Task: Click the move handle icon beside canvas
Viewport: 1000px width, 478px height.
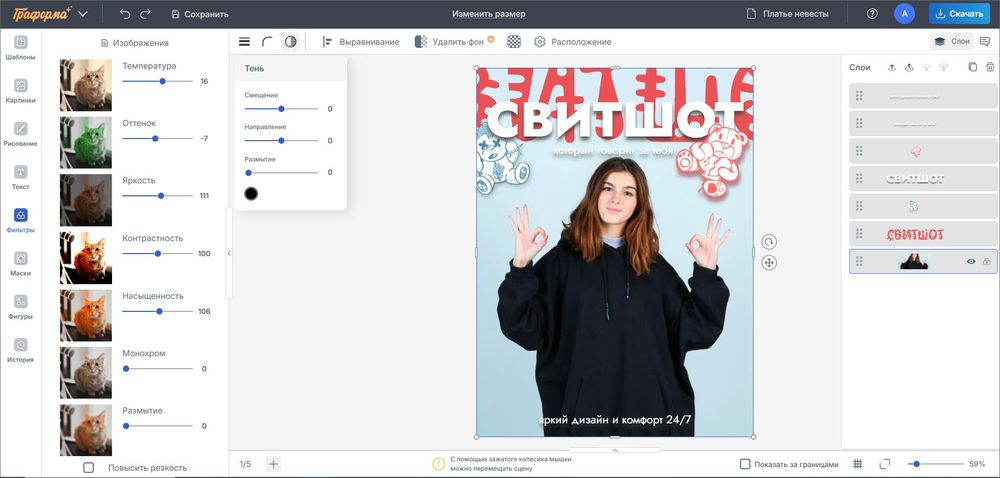Action: [x=769, y=263]
